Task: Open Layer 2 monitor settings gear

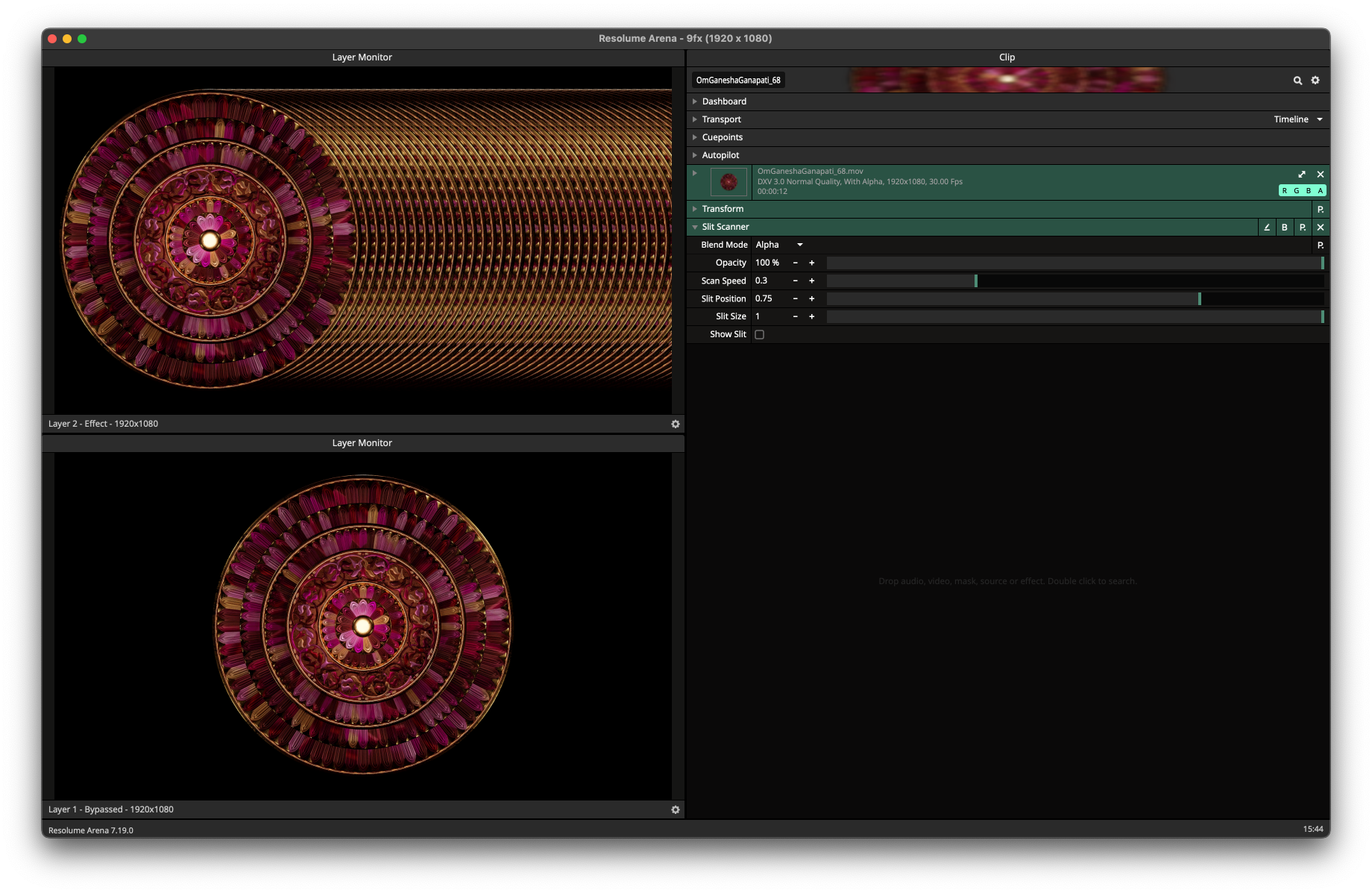Action: point(676,424)
